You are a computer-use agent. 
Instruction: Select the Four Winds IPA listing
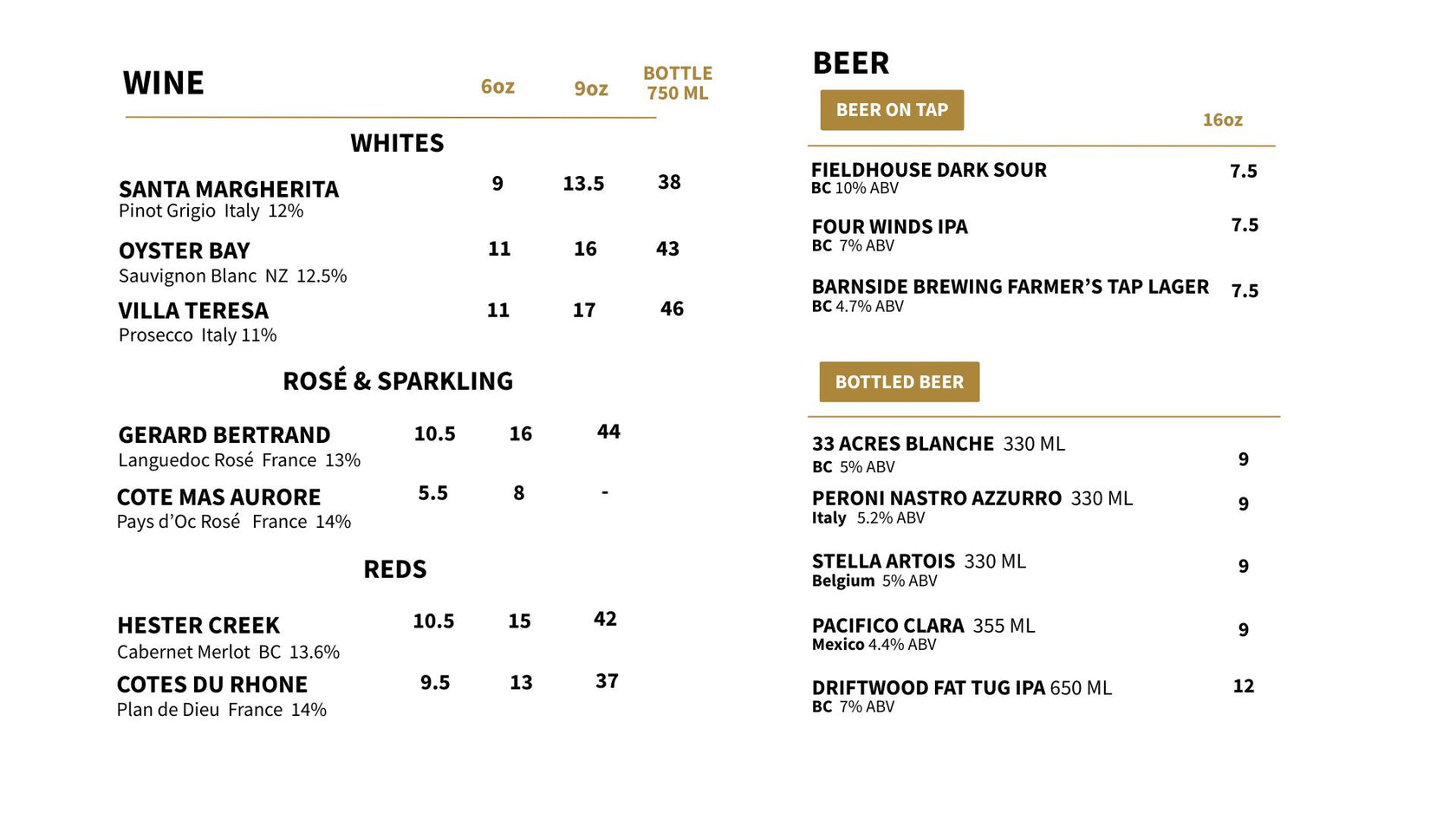(x=889, y=227)
